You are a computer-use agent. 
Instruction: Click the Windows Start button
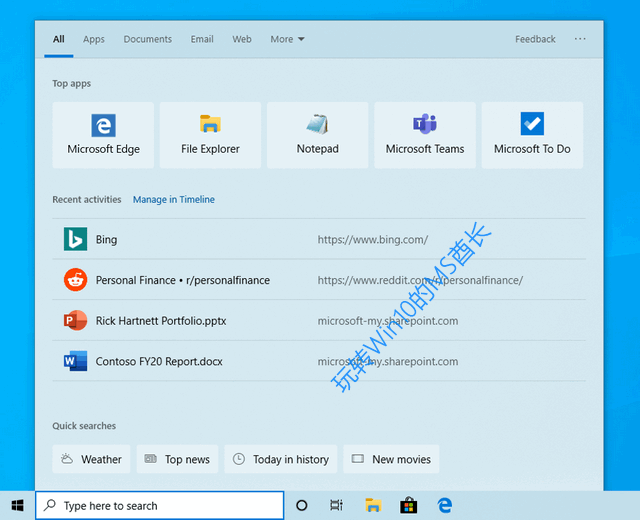pos(18,506)
